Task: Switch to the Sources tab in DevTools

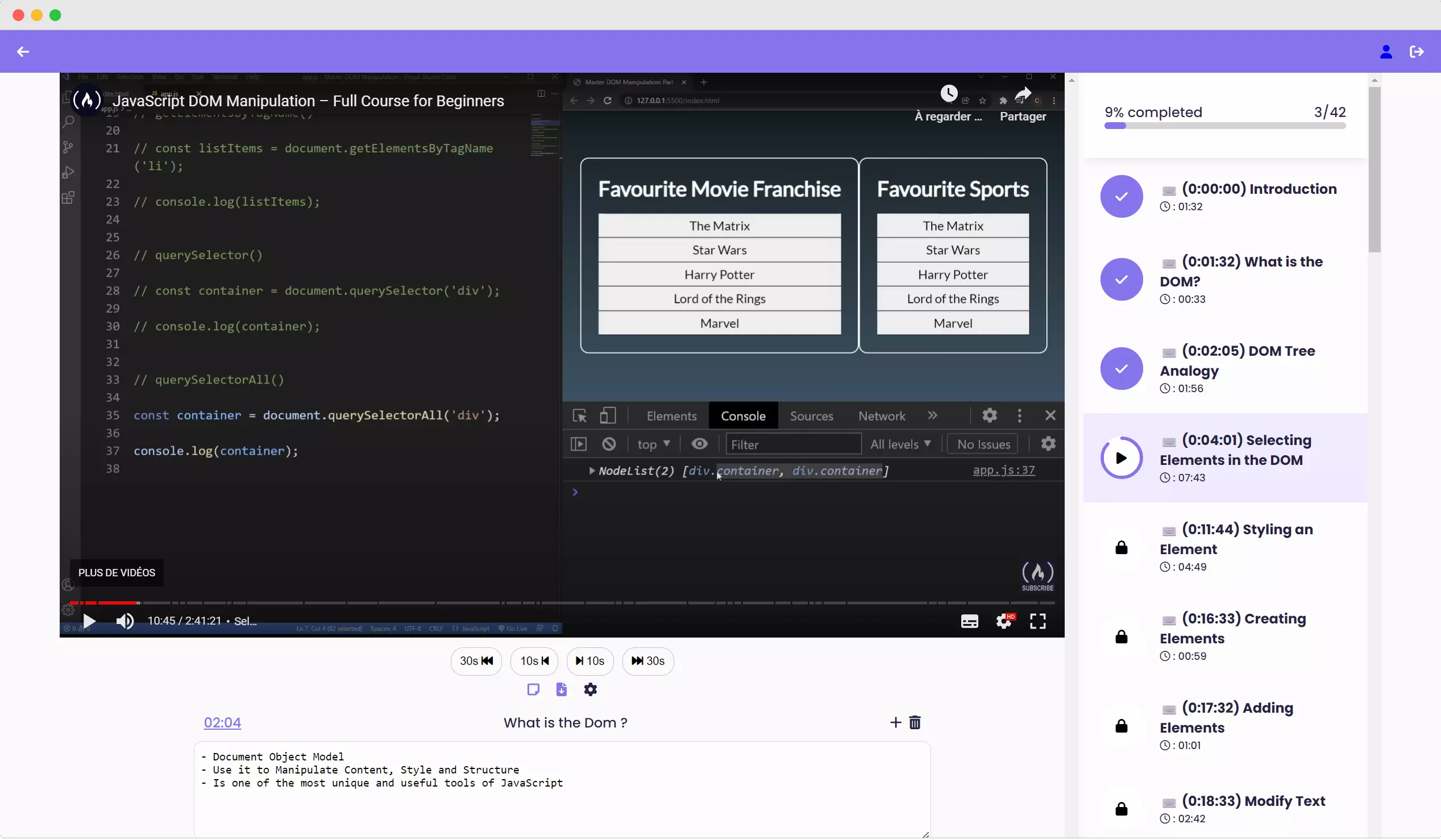Action: [811, 415]
